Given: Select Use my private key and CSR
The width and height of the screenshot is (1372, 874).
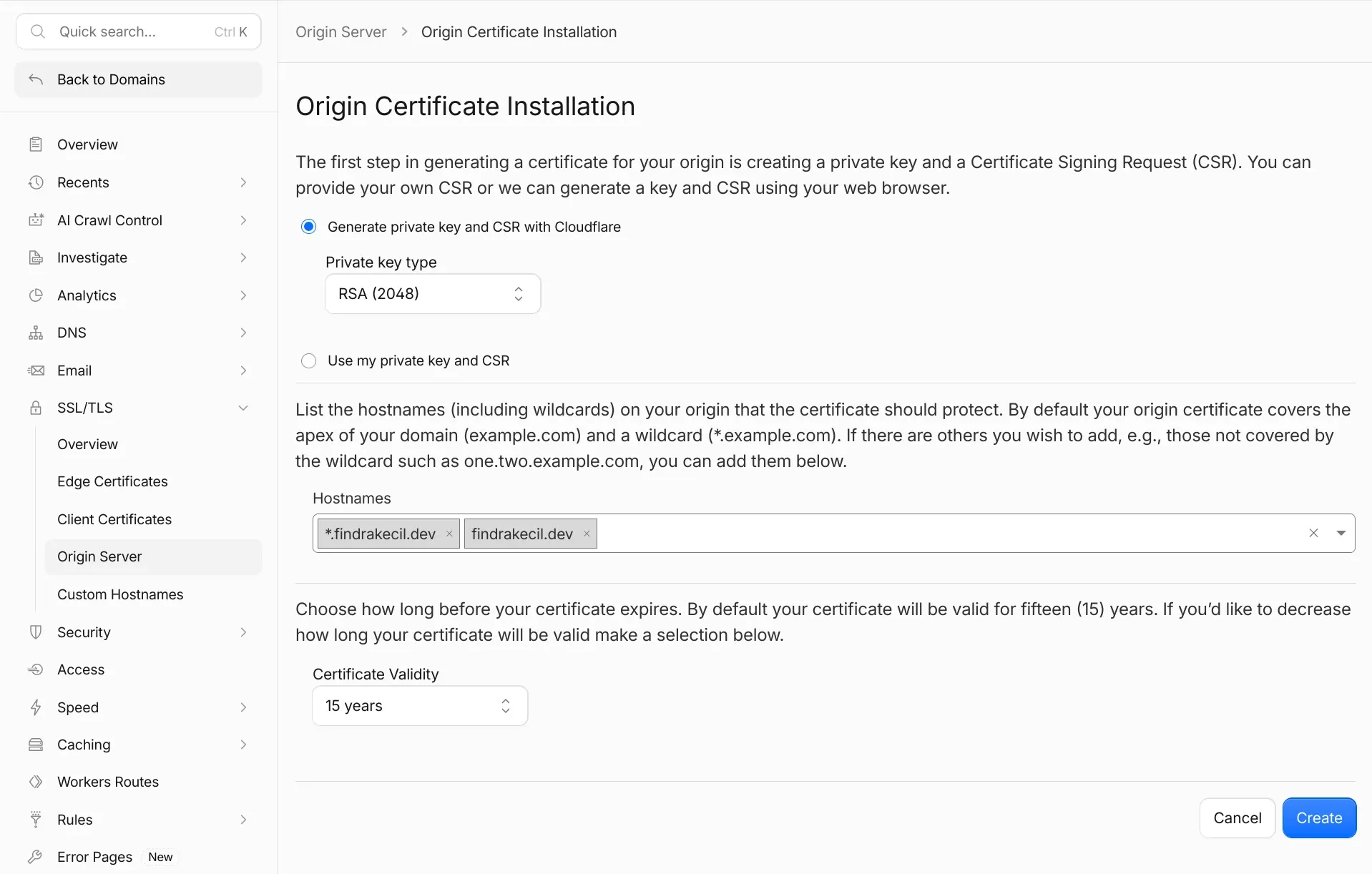Looking at the screenshot, I should 308,360.
